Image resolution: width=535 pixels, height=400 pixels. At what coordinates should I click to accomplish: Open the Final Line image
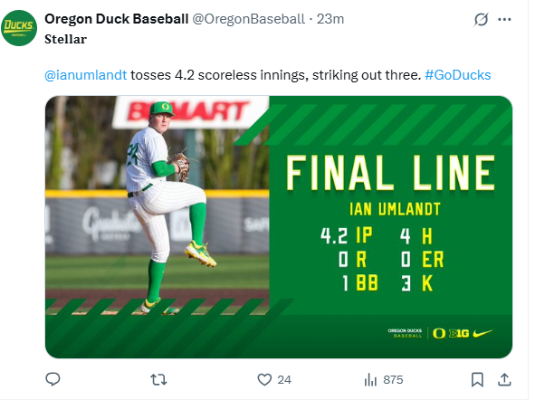[x=279, y=227]
